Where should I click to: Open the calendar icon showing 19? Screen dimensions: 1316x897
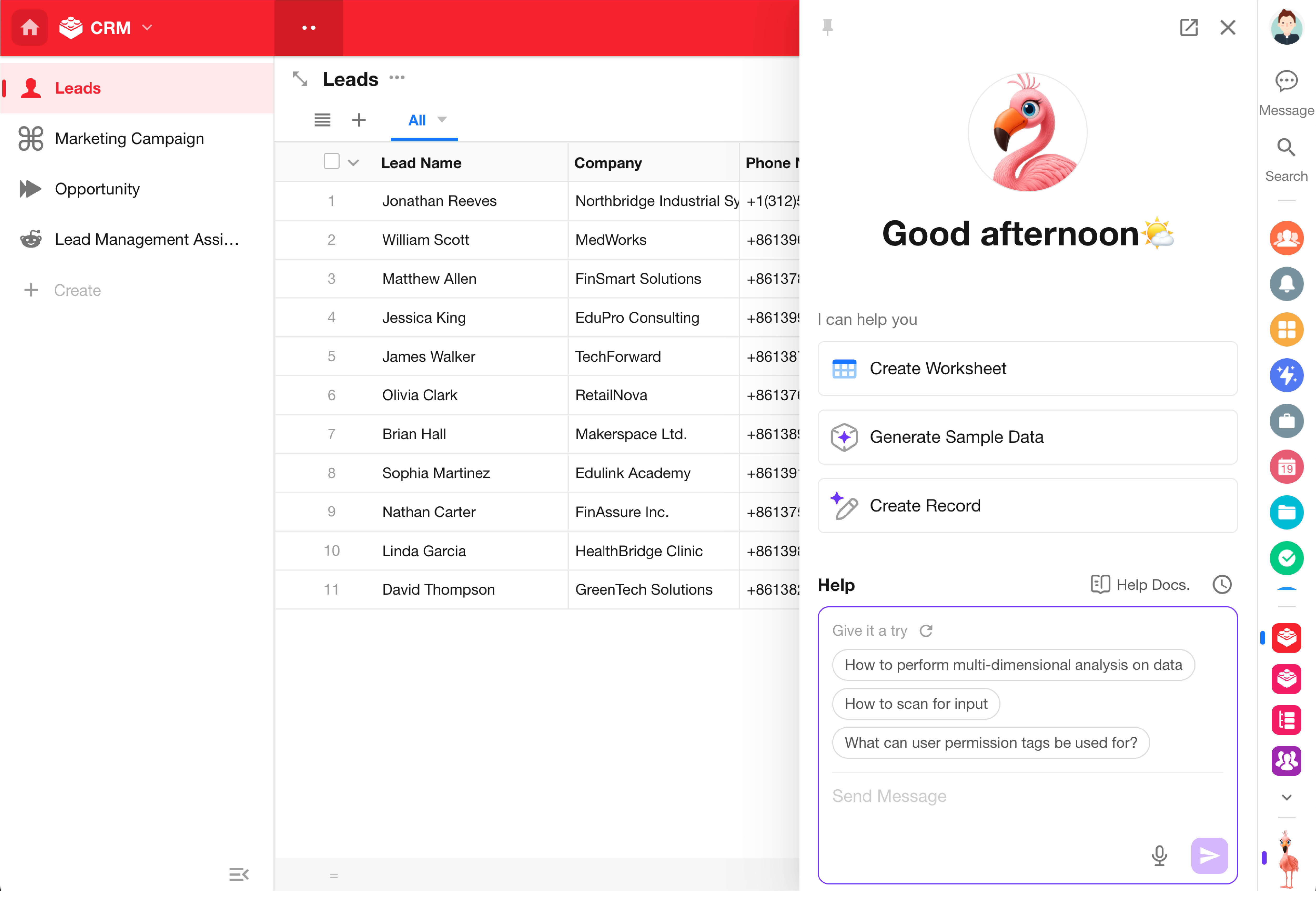click(1286, 467)
